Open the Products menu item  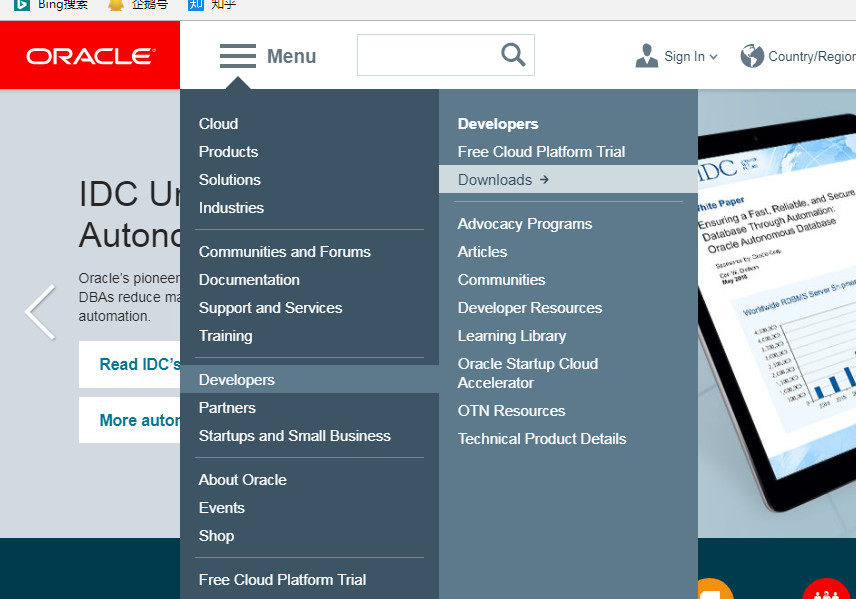228,152
